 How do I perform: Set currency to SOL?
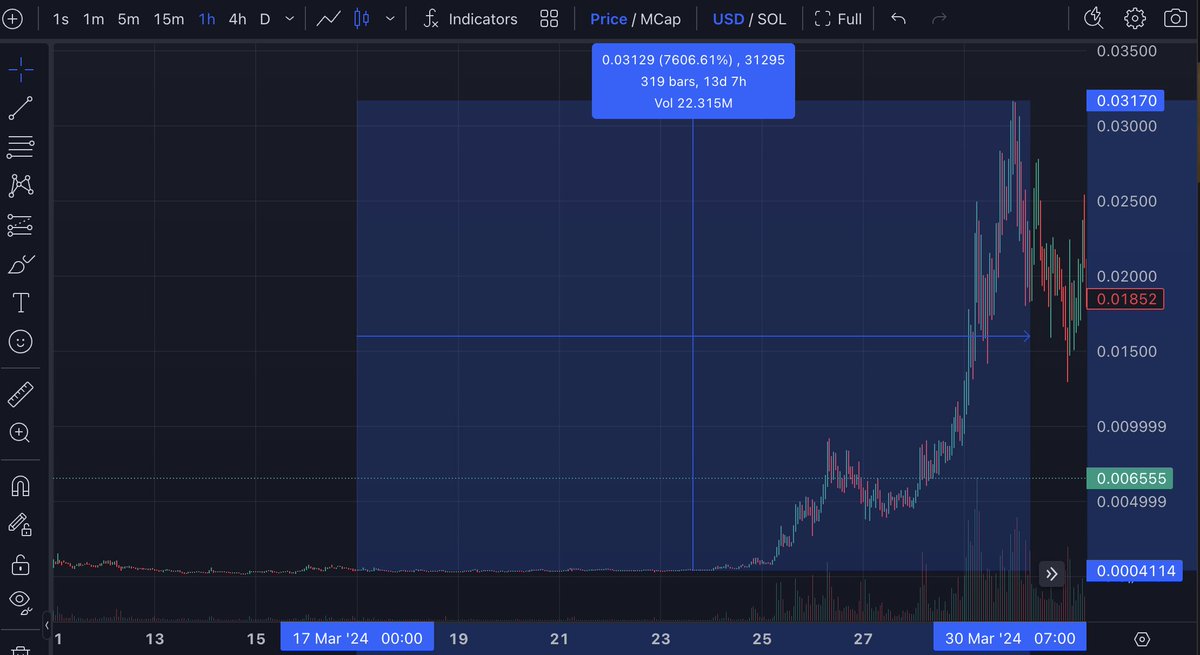(771, 19)
